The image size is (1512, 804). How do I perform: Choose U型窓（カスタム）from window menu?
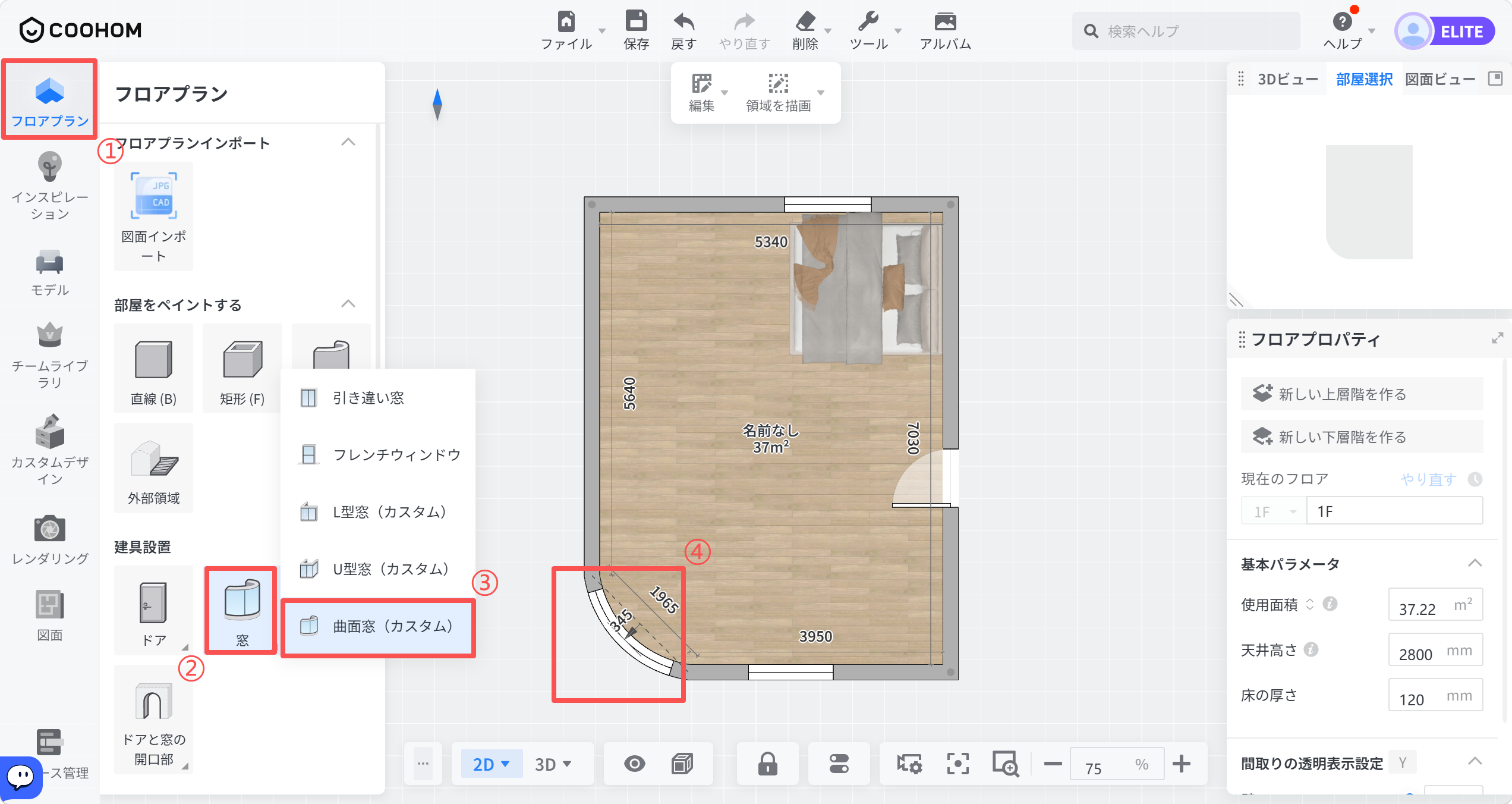coord(378,569)
